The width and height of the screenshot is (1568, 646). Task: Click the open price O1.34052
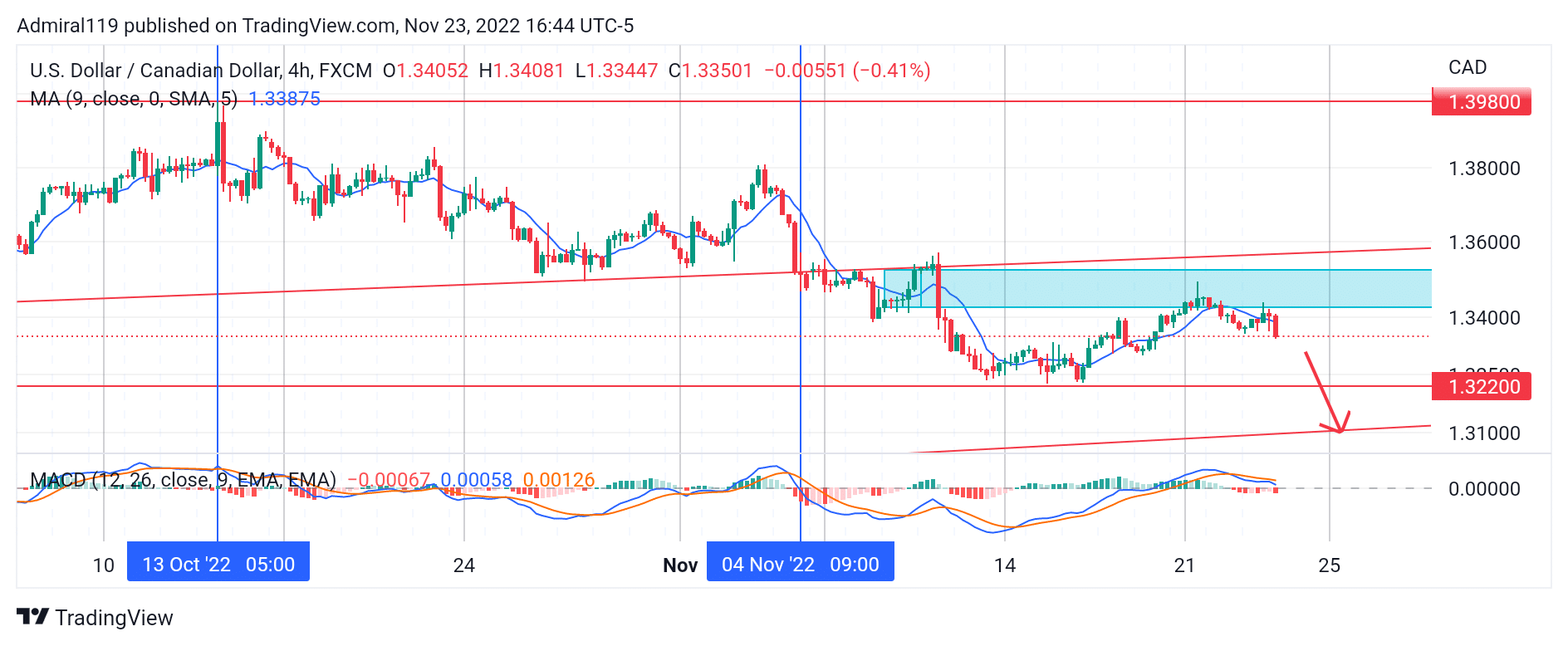coord(425,71)
